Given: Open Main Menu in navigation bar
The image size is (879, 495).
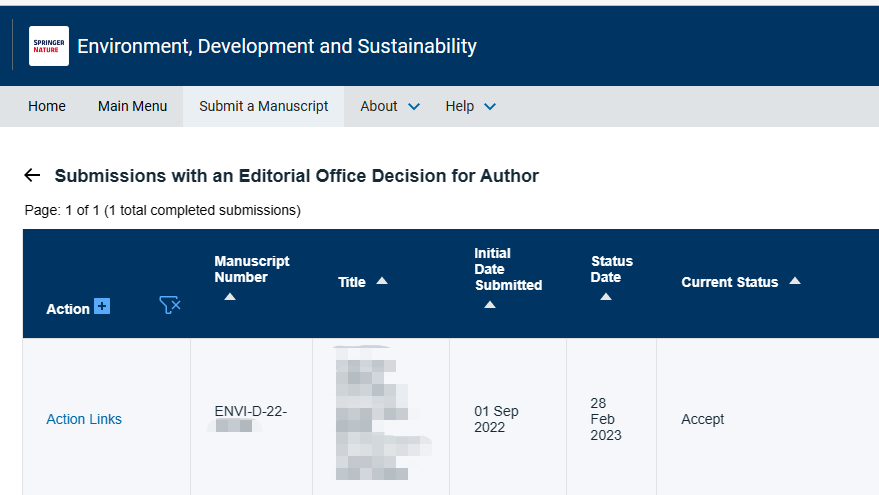Looking at the screenshot, I should pos(132,106).
